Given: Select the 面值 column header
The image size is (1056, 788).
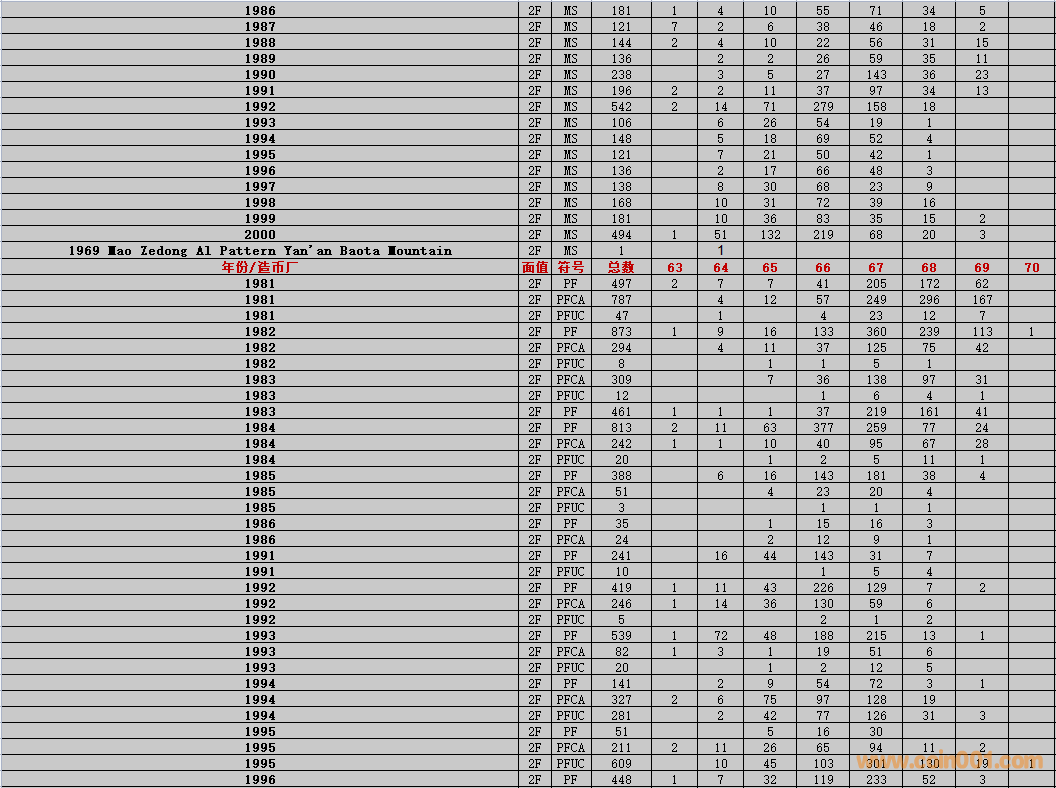Looking at the screenshot, I should (x=535, y=267).
